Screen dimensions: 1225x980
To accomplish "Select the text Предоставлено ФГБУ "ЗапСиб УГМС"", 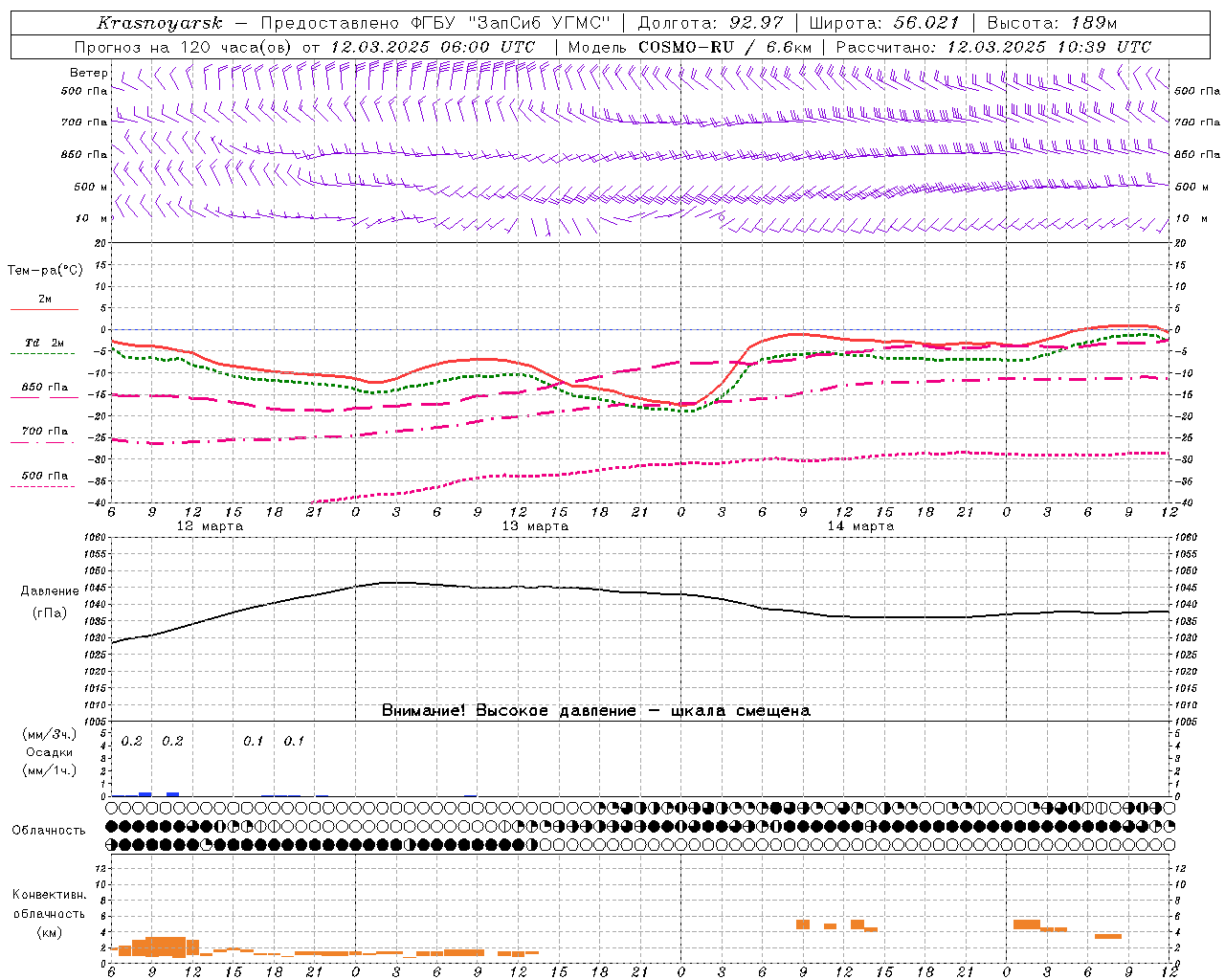I will [x=435, y=23].
